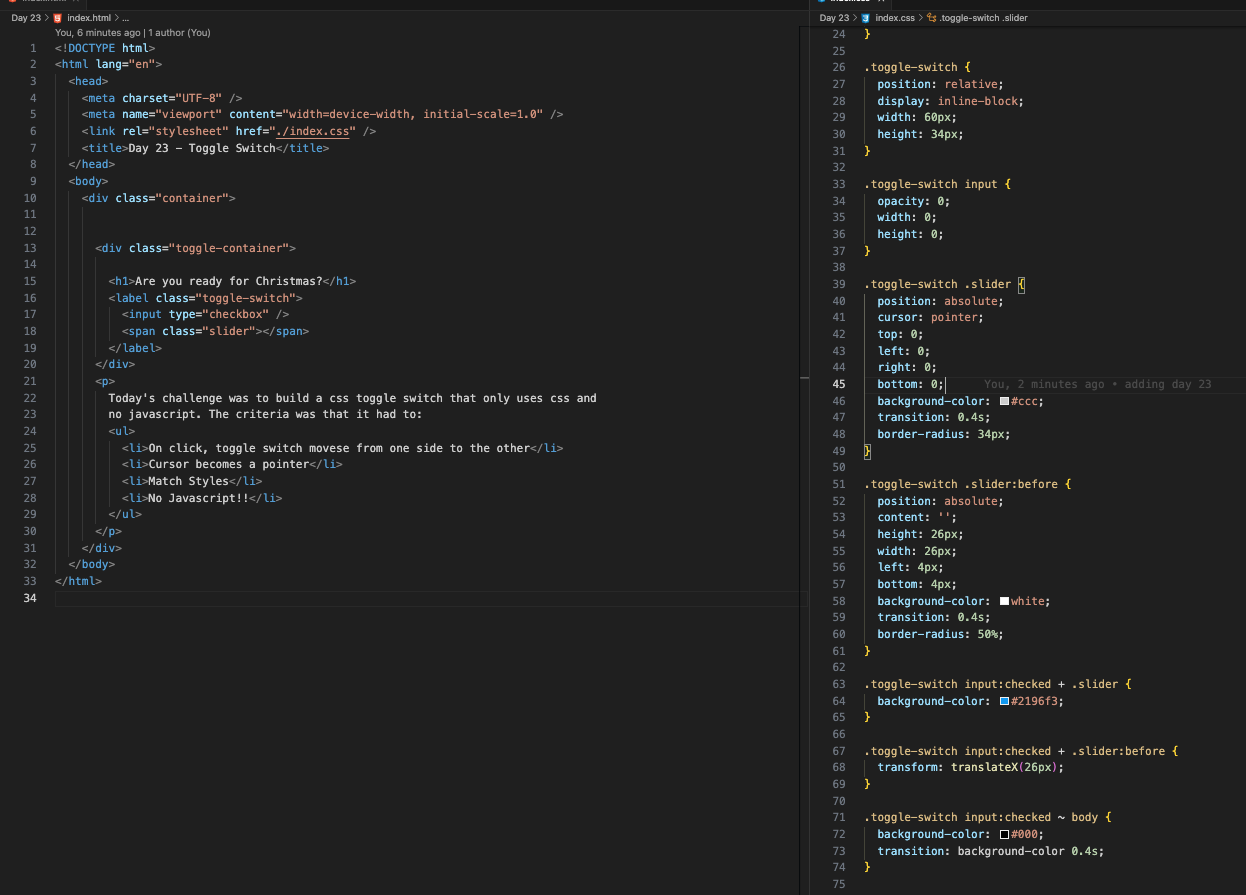Click the orange symbol icon before .toggle-switch .slider
This screenshot has width=1246, height=895.
tap(932, 18)
